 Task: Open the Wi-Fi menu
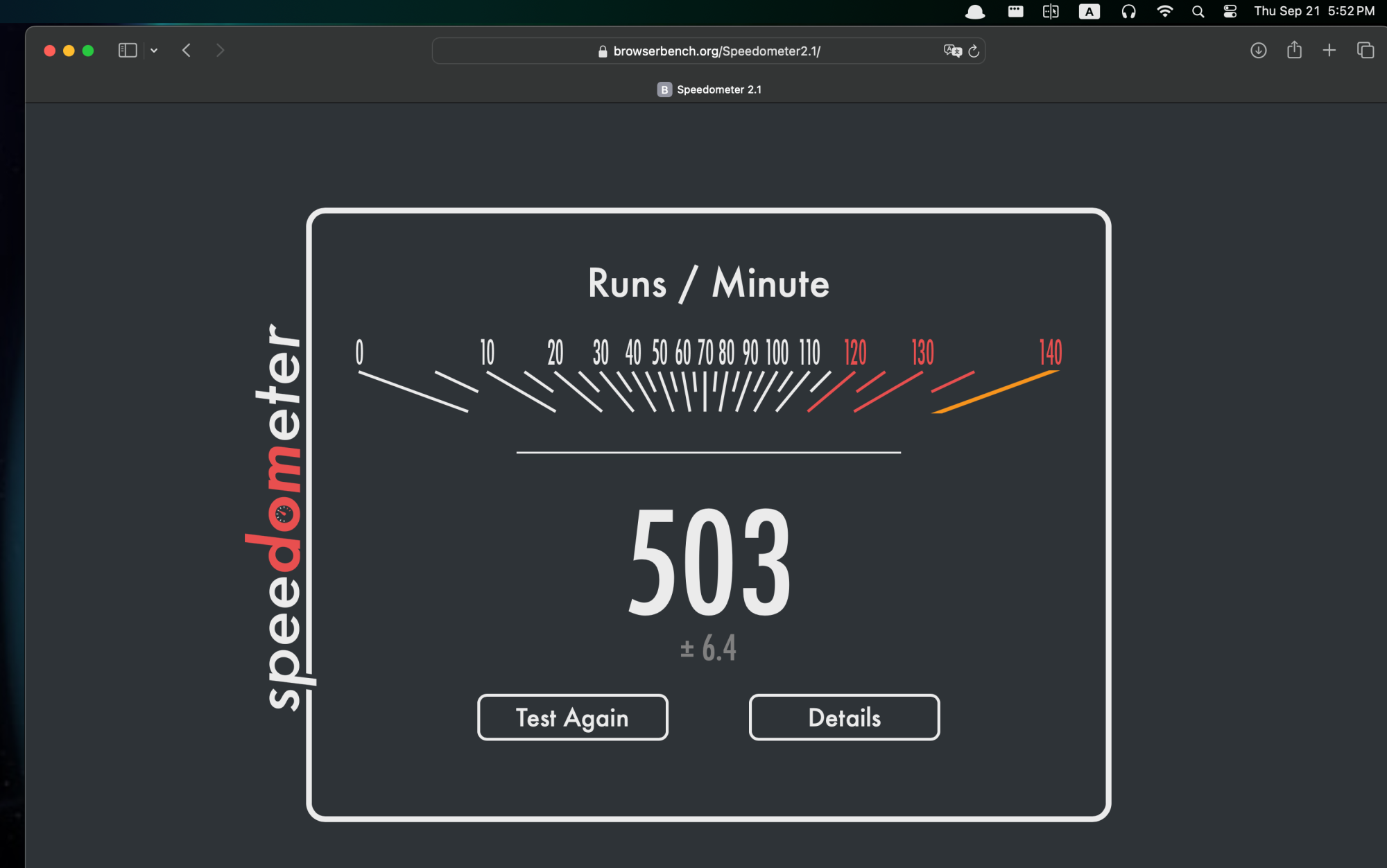[1165, 11]
